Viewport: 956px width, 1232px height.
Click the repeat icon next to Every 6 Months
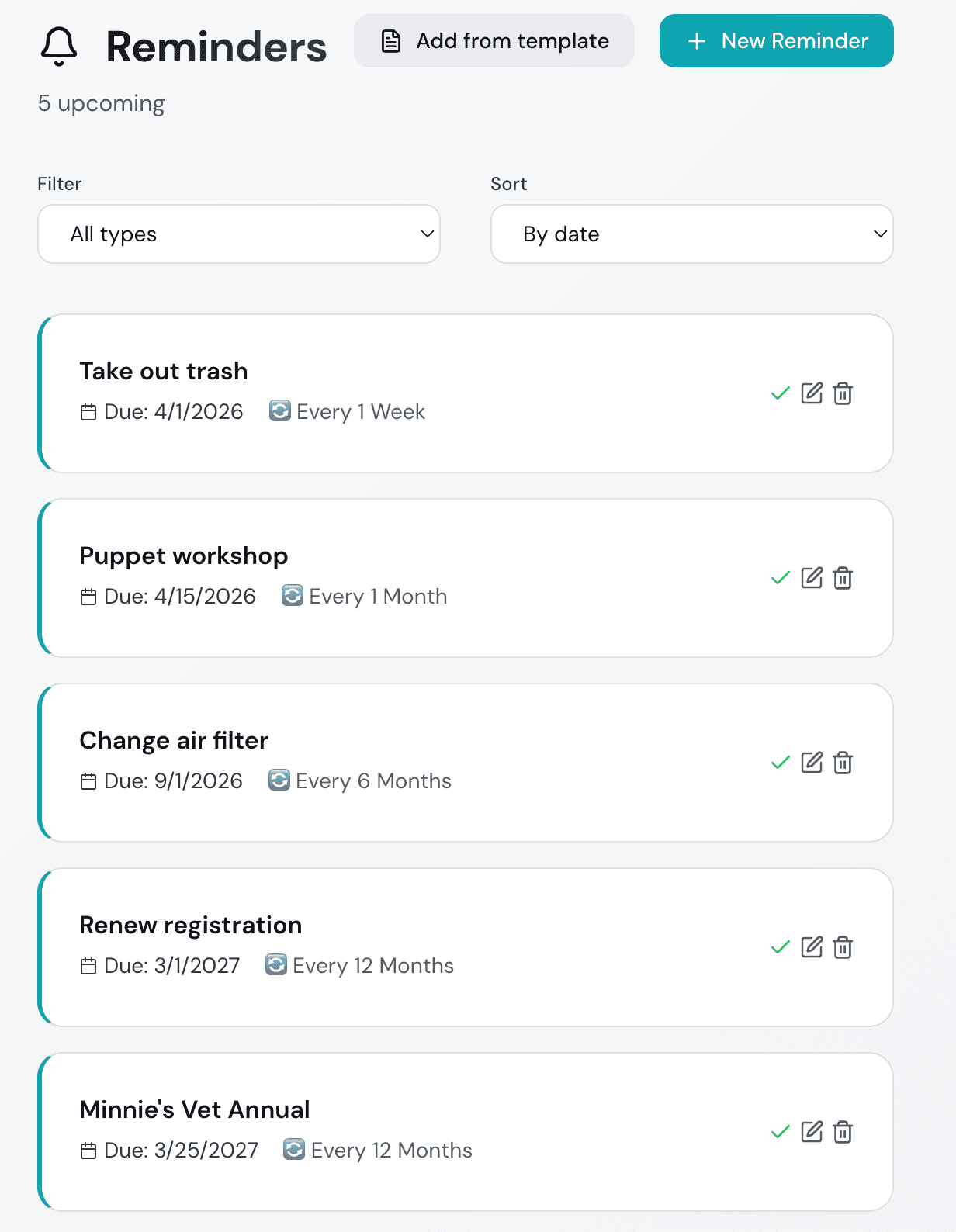pos(279,780)
